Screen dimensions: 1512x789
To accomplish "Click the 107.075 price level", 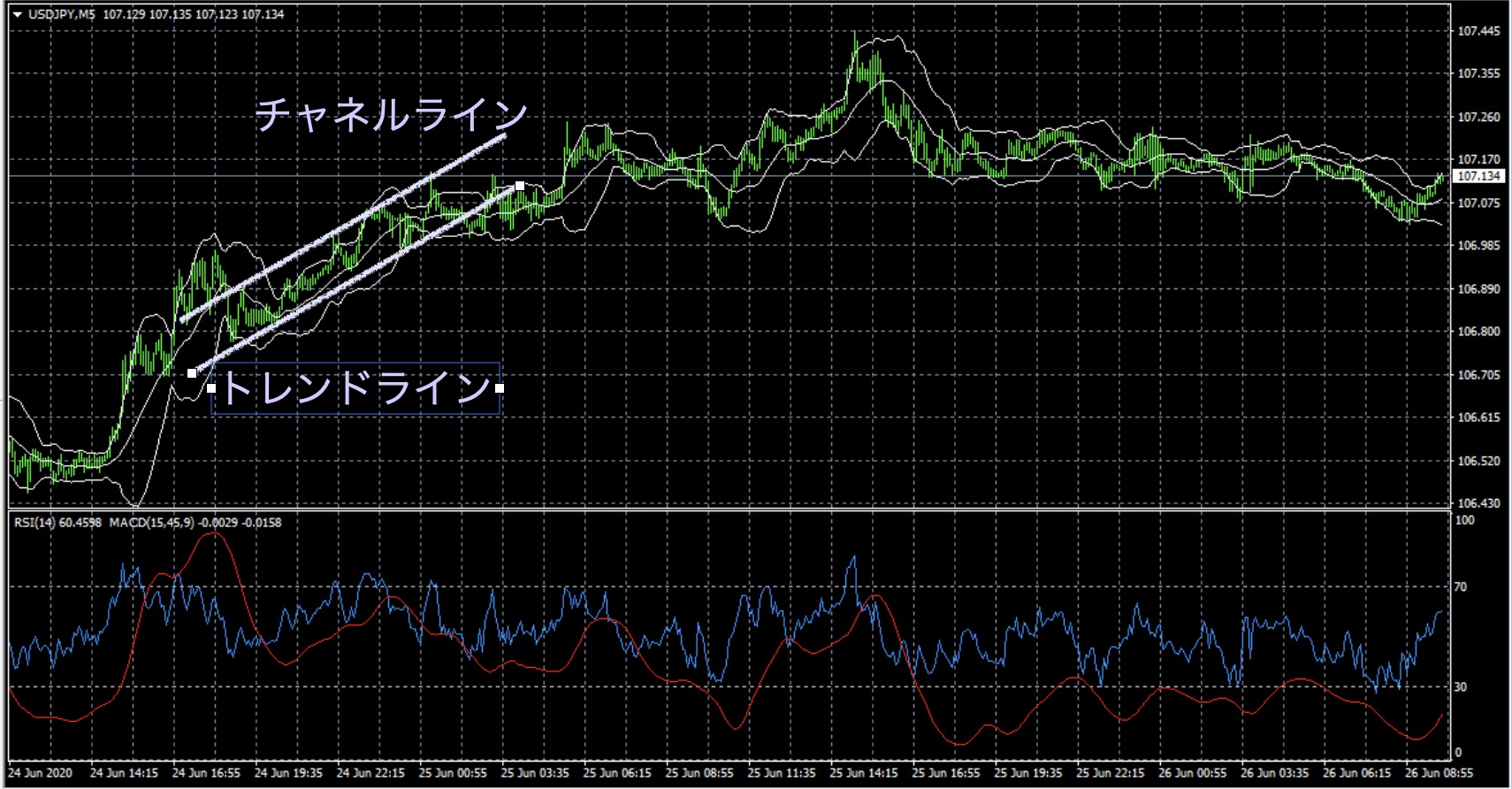I will [1478, 203].
